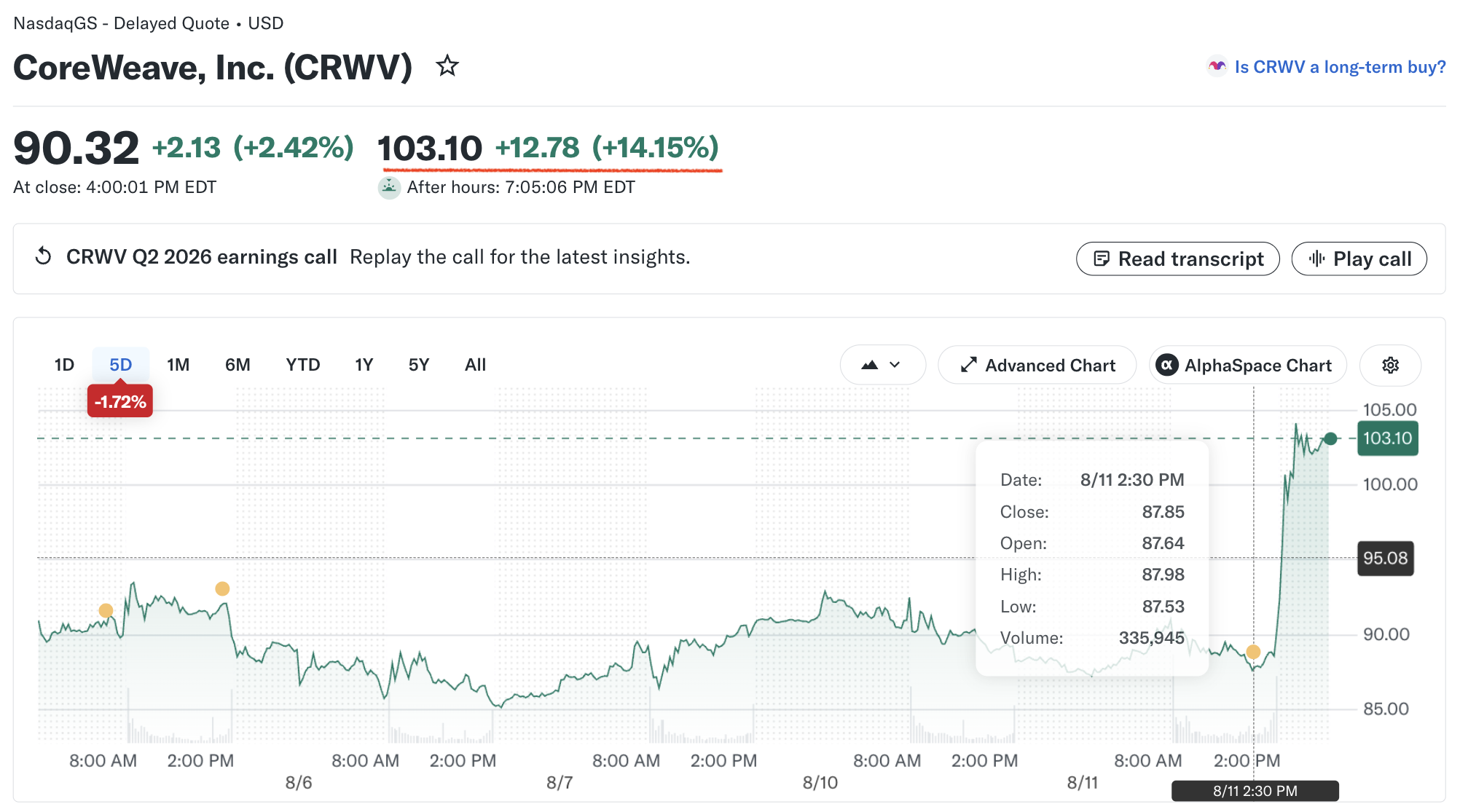
Task: Click tooltip Close value 87.85
Action: [1163, 512]
